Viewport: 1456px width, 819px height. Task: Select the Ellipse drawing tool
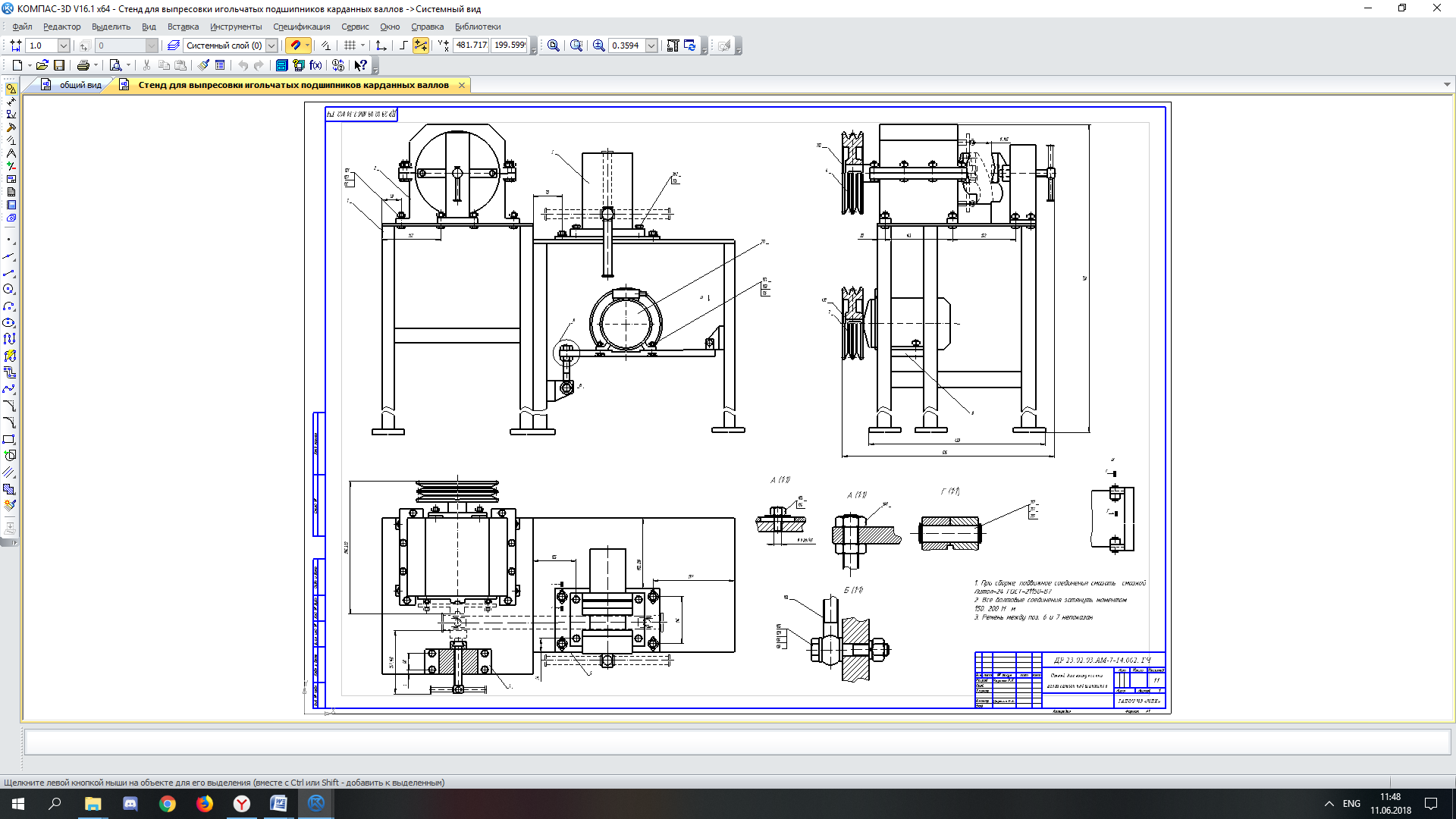pyautogui.click(x=9, y=322)
